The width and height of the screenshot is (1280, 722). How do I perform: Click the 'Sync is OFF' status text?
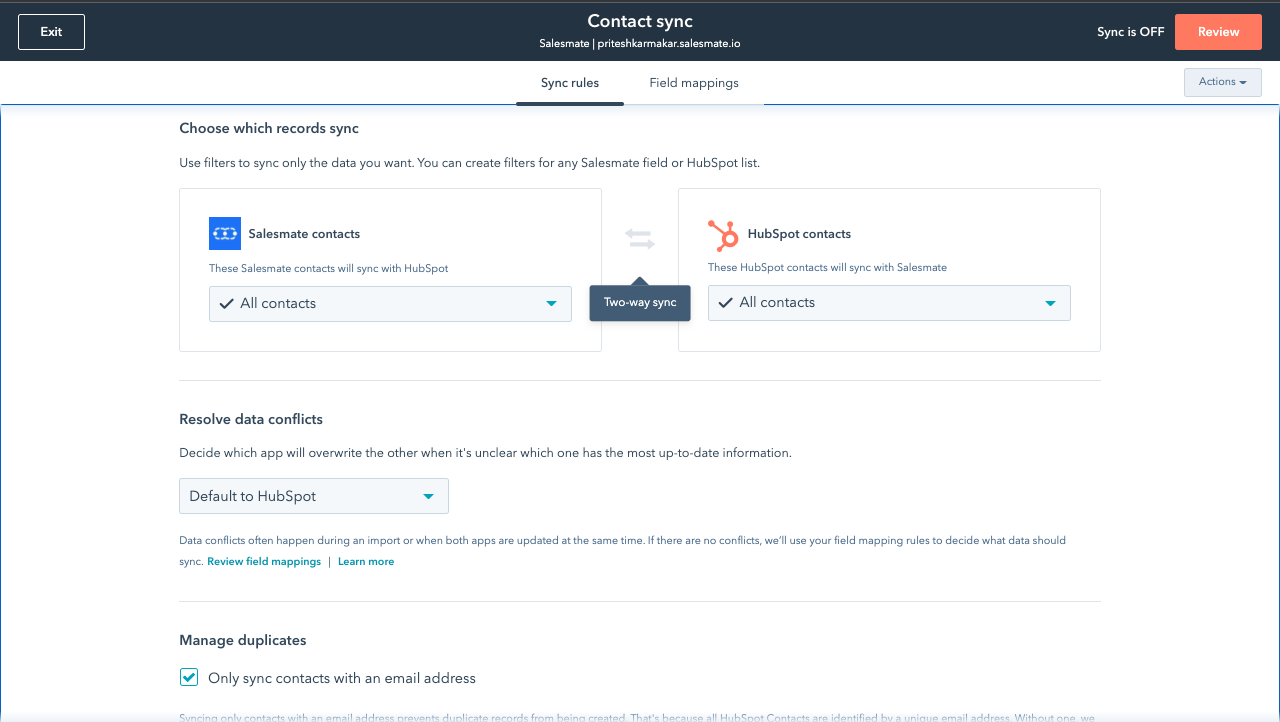[1131, 32]
